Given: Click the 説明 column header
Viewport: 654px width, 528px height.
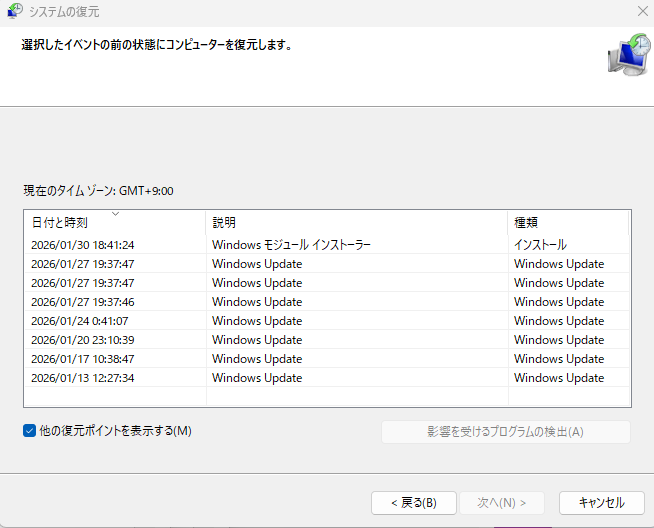Looking at the screenshot, I should [x=224, y=223].
